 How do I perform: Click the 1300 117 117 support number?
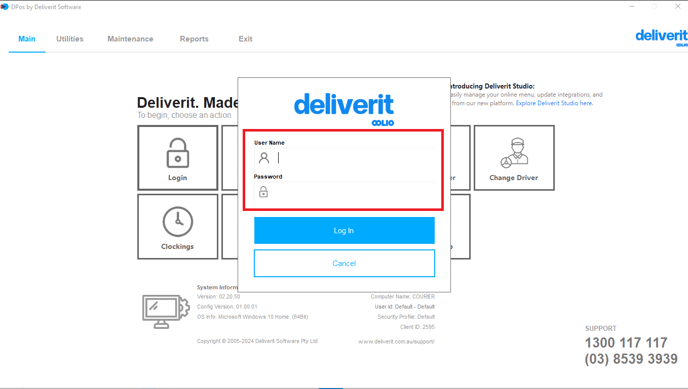(x=626, y=343)
